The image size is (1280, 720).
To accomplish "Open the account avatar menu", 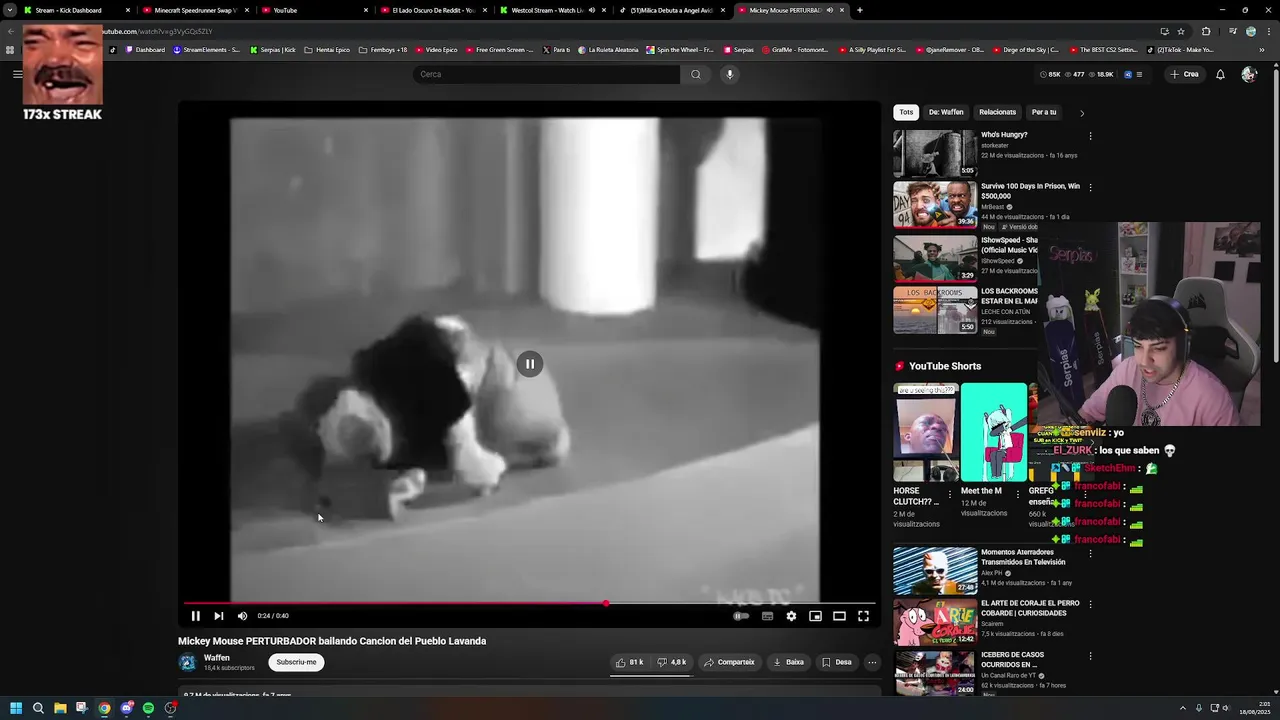I will [x=1249, y=74].
